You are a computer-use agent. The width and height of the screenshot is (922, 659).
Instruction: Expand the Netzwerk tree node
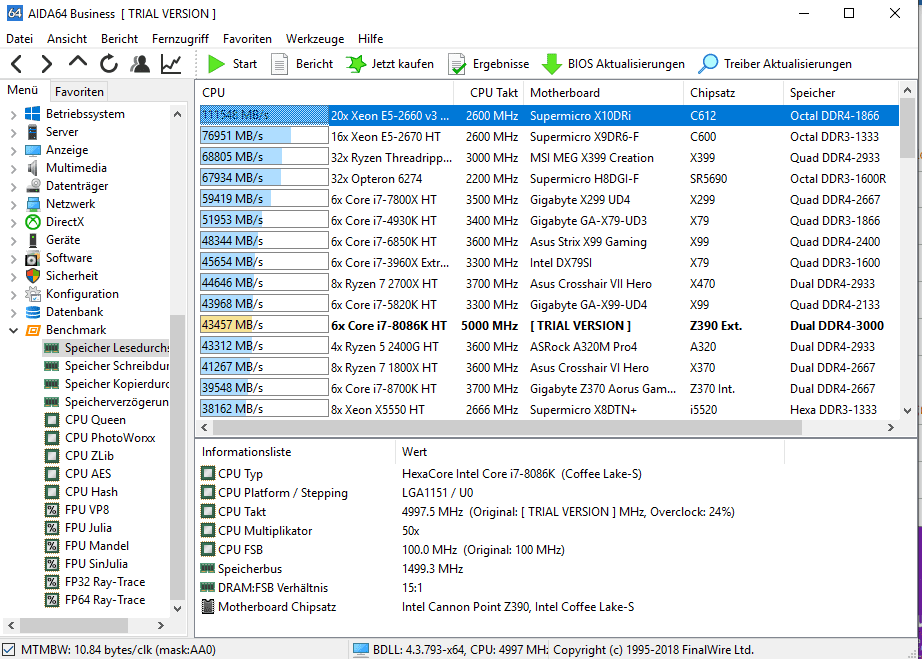click(13, 205)
